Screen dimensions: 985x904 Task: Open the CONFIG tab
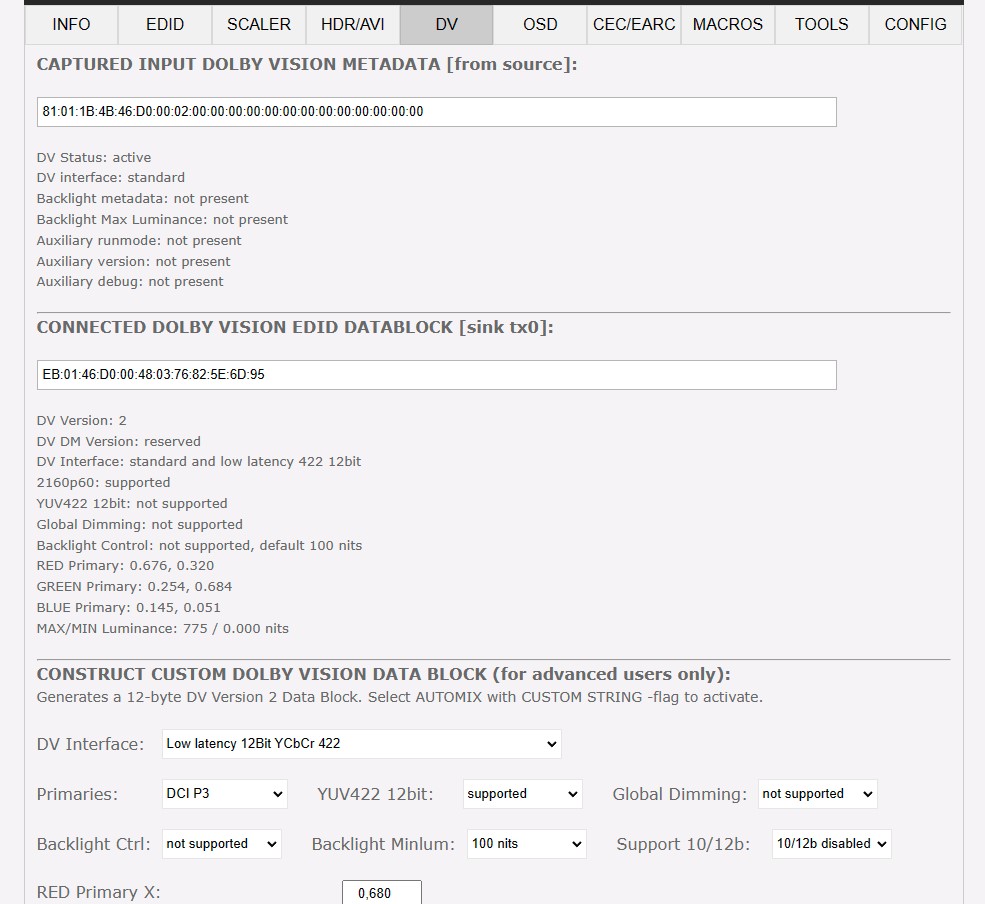(x=915, y=25)
